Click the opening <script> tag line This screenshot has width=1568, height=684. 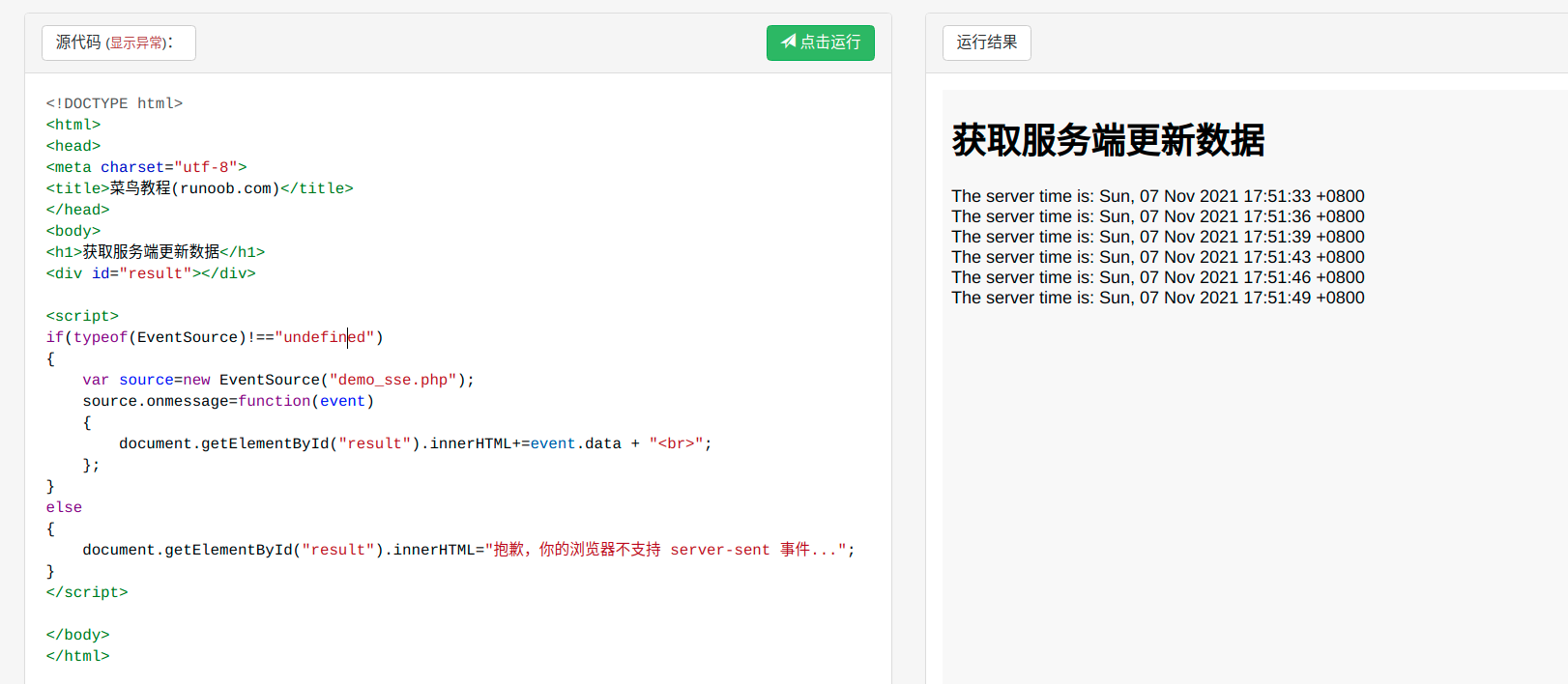[x=82, y=316]
